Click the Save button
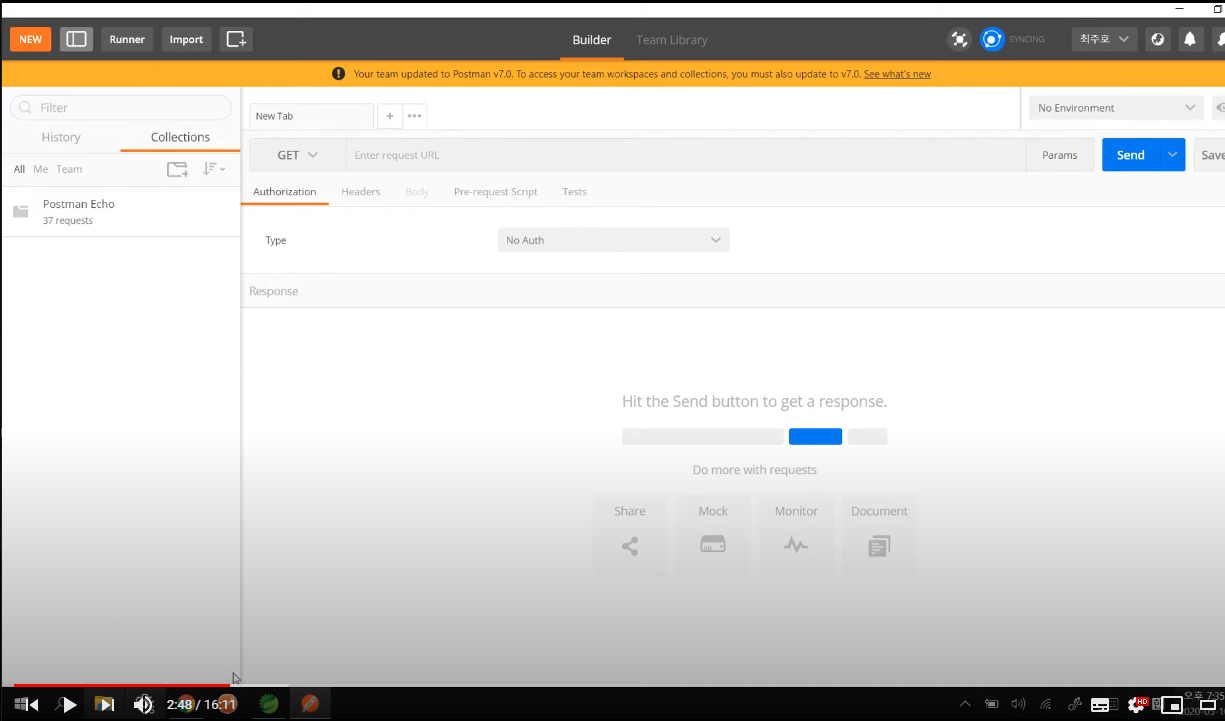Viewport: 1225px width, 721px height. tap(1211, 155)
